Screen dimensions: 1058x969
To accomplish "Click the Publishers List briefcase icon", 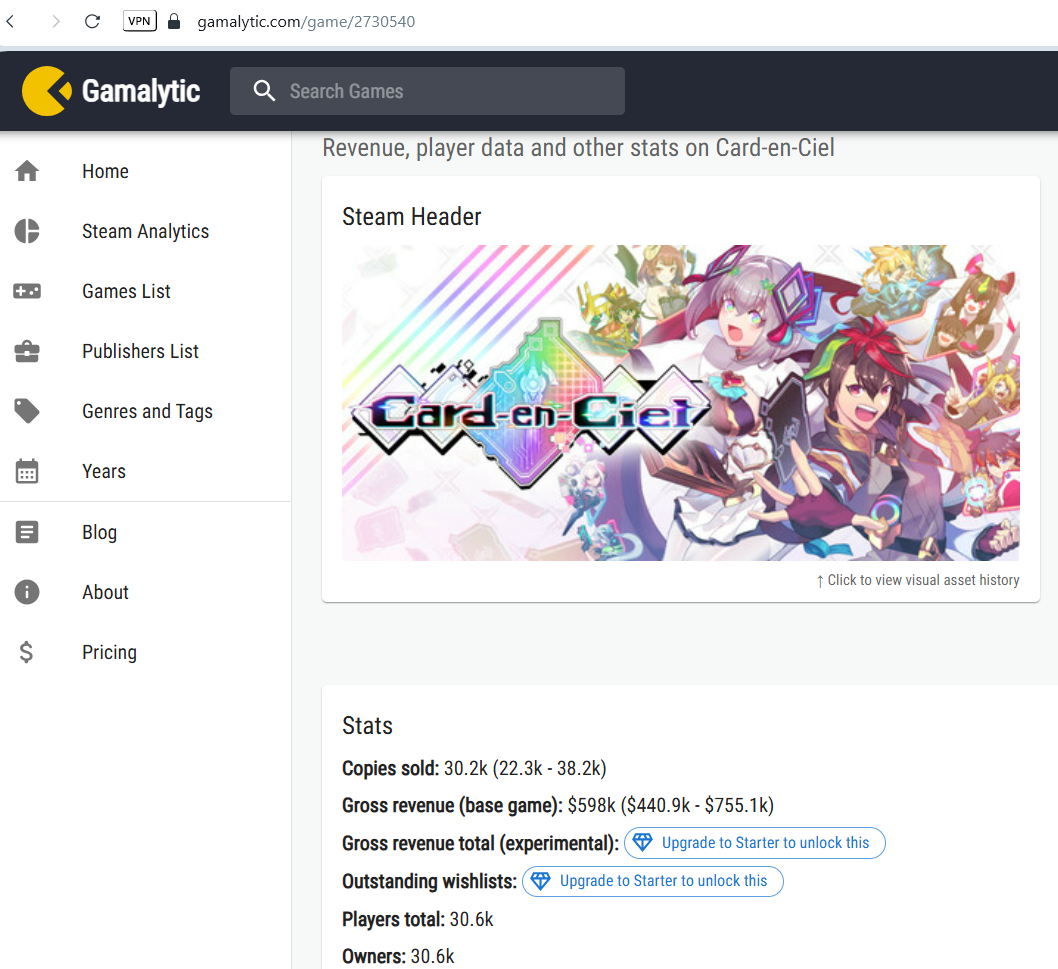I will pyautogui.click(x=27, y=352).
